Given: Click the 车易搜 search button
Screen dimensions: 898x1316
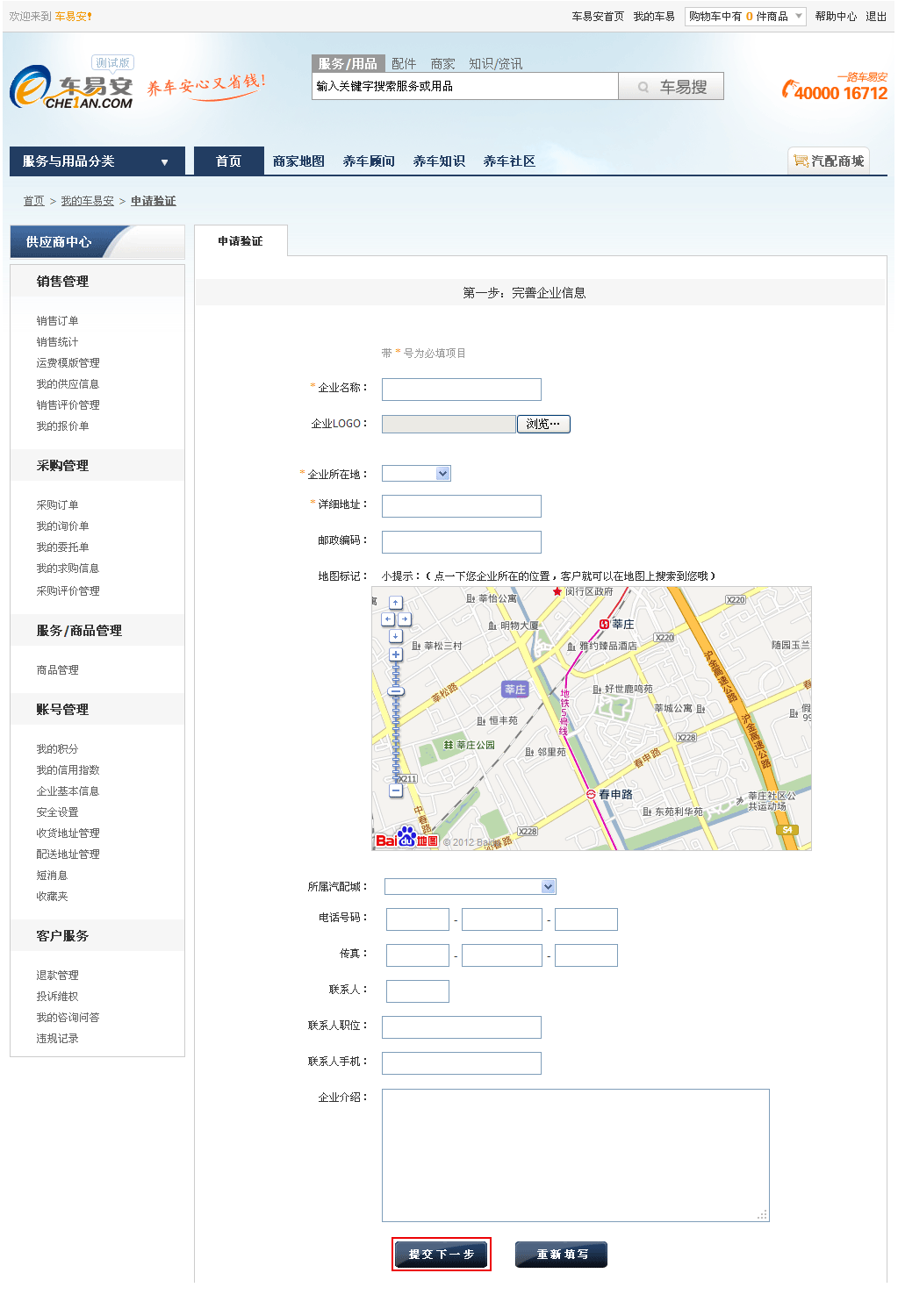Looking at the screenshot, I should pos(672,86).
